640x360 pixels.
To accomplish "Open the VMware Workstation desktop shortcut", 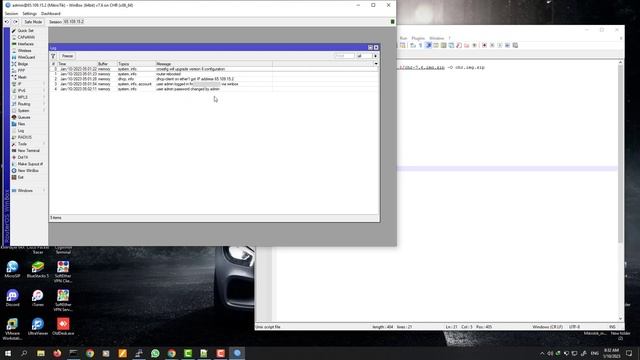I will pyautogui.click(x=12, y=329).
